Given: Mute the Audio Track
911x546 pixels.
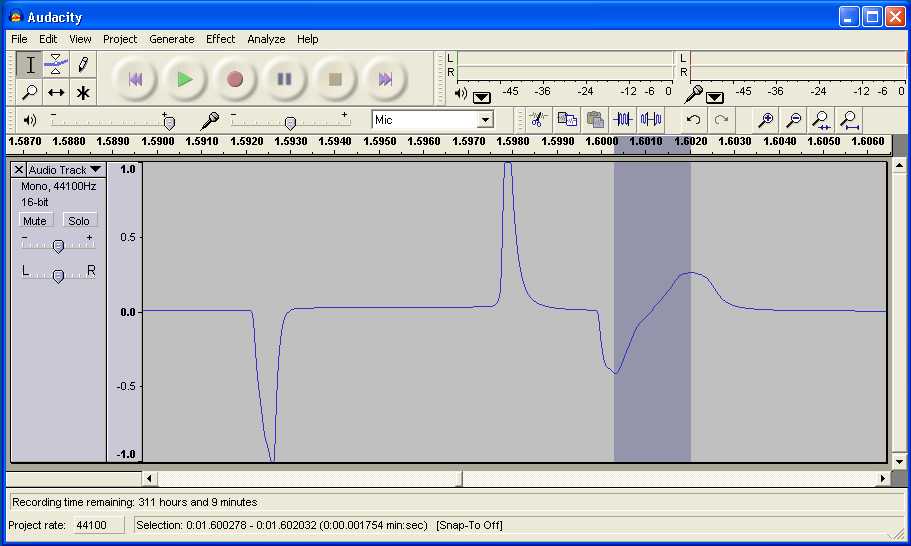Looking at the screenshot, I should pyautogui.click(x=35, y=221).
